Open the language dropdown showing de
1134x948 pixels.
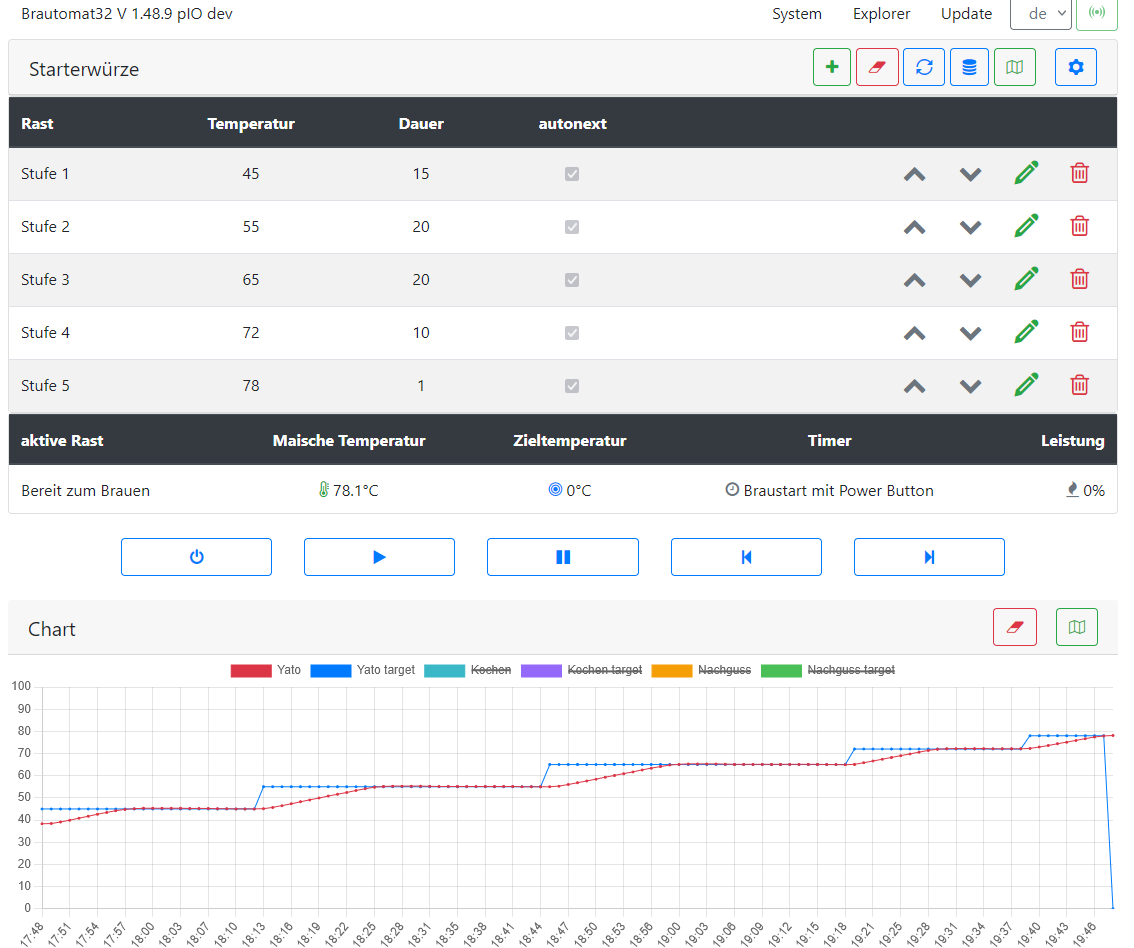[1040, 14]
